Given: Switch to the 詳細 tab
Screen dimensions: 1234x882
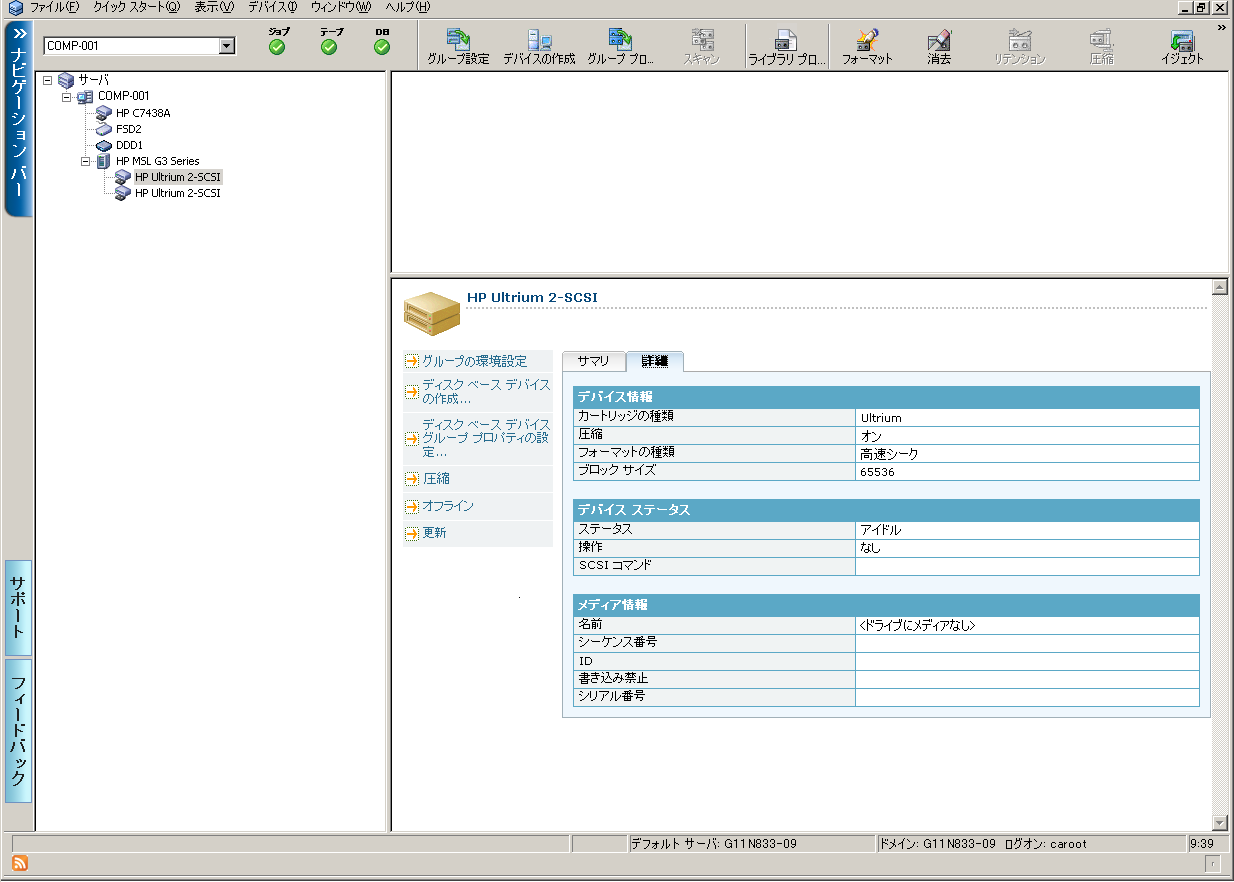Looking at the screenshot, I should pyautogui.click(x=654, y=361).
